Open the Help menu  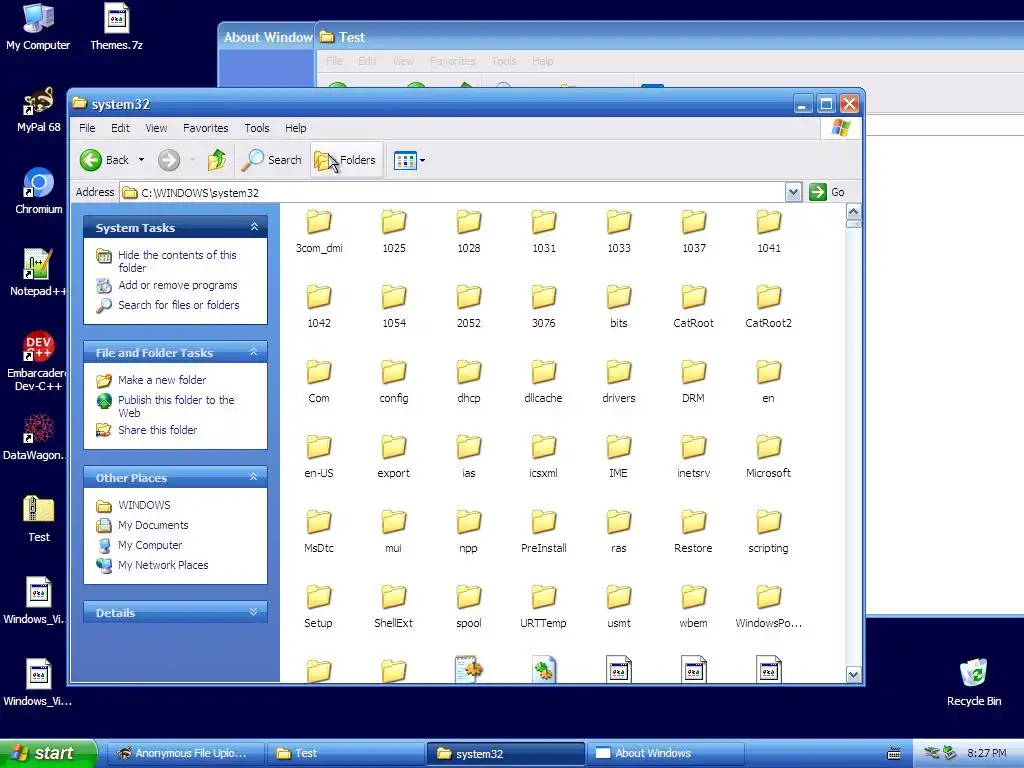click(295, 128)
